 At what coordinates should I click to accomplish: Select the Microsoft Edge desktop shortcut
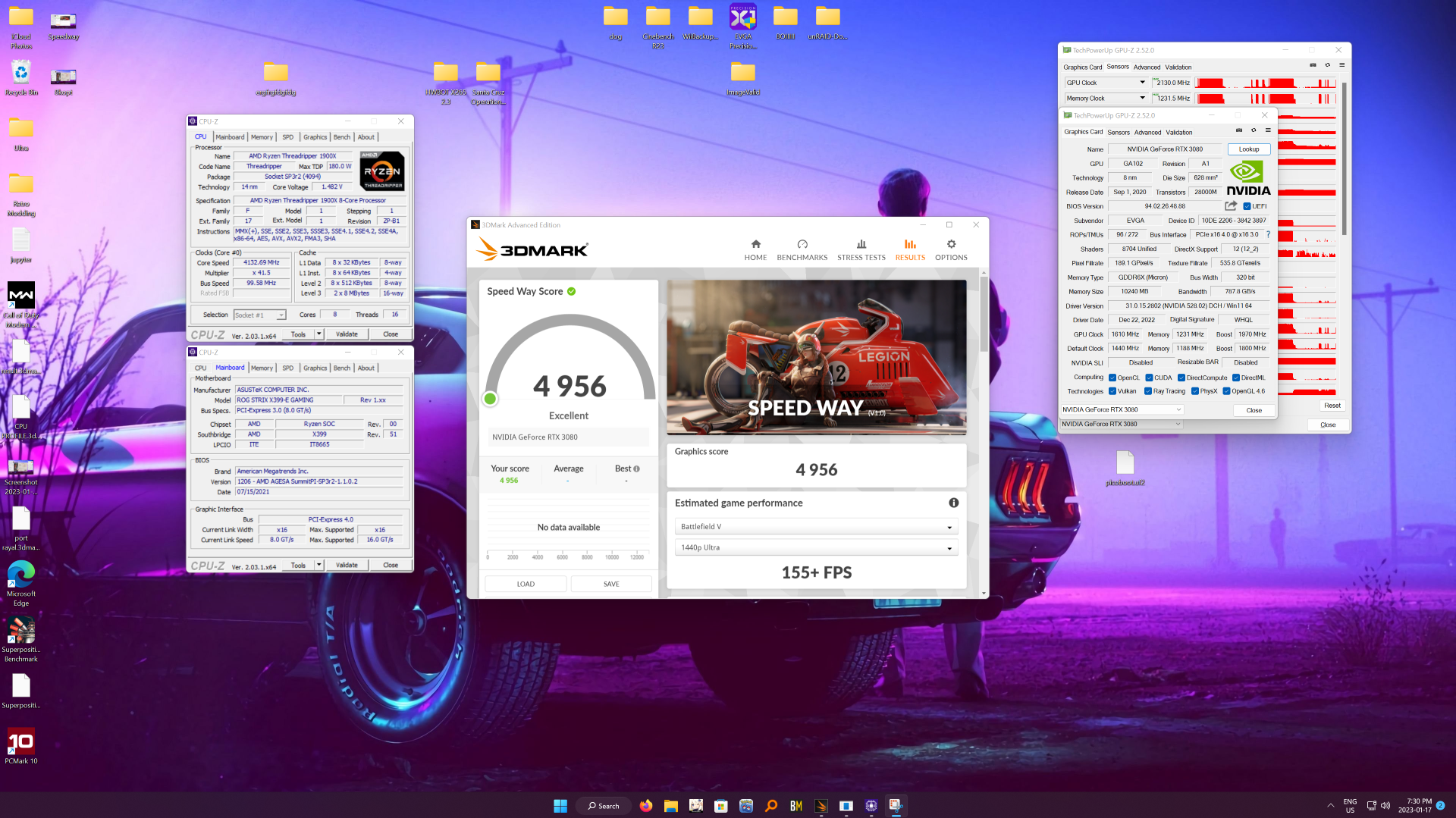pos(21,583)
